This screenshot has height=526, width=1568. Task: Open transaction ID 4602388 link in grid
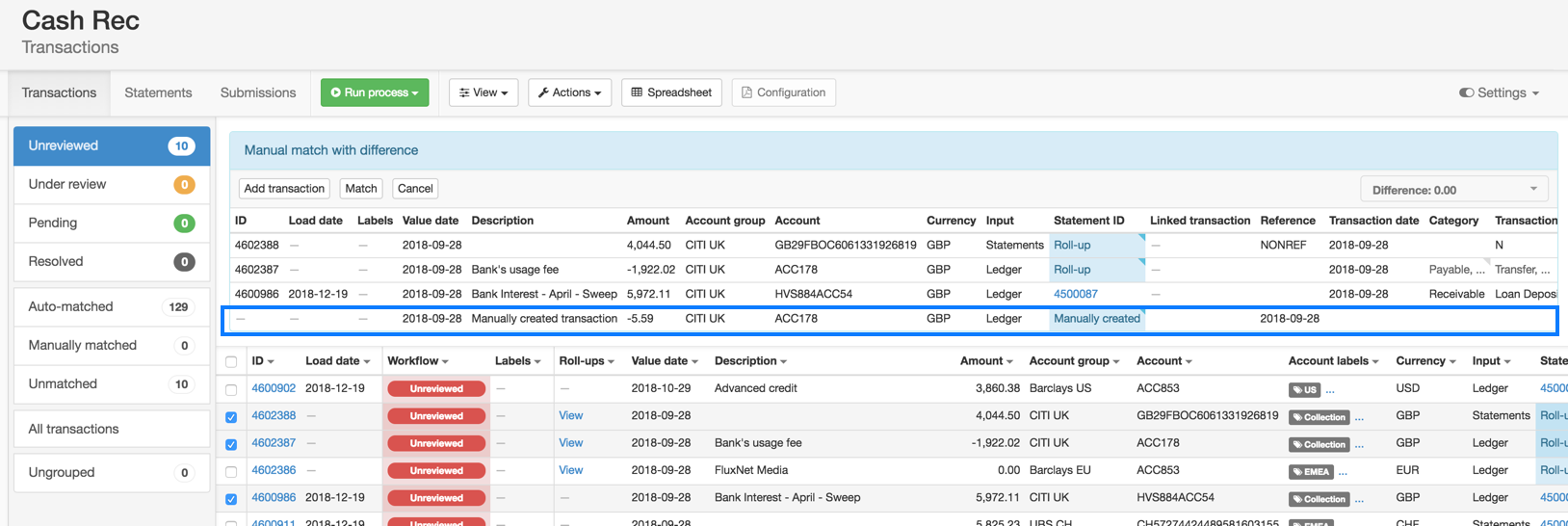click(x=274, y=415)
